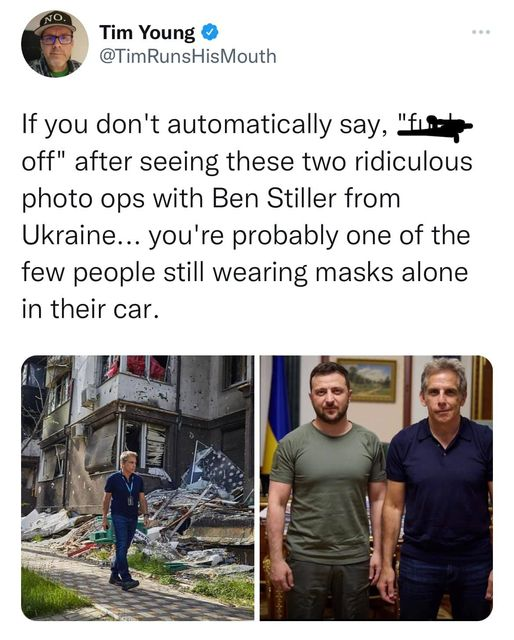
Task: Click the man in olive green t-shirt
Action: point(327,490)
